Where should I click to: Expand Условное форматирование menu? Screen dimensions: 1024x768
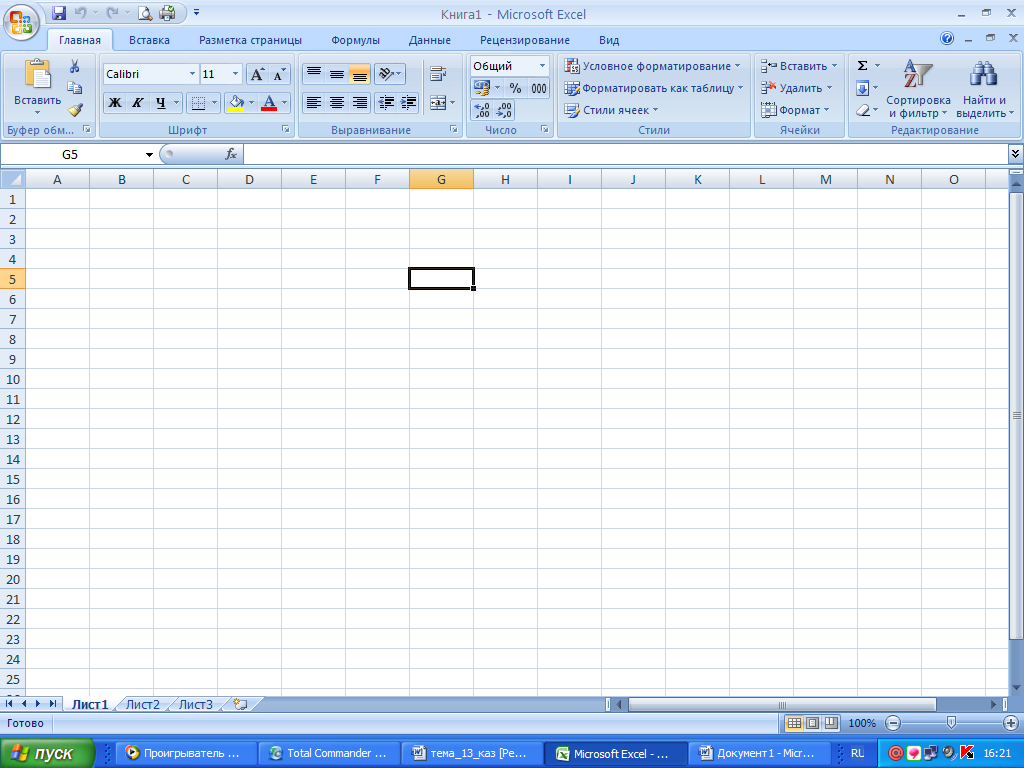[x=652, y=66]
